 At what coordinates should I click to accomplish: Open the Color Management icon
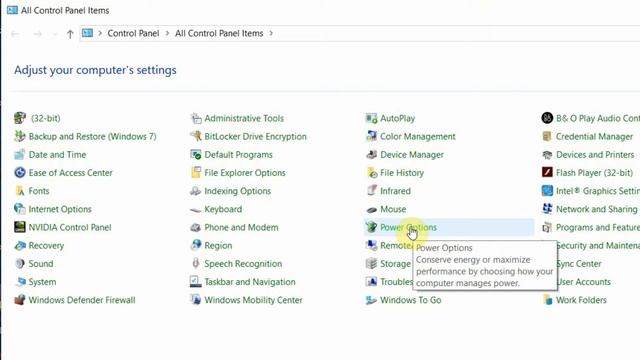[371, 136]
